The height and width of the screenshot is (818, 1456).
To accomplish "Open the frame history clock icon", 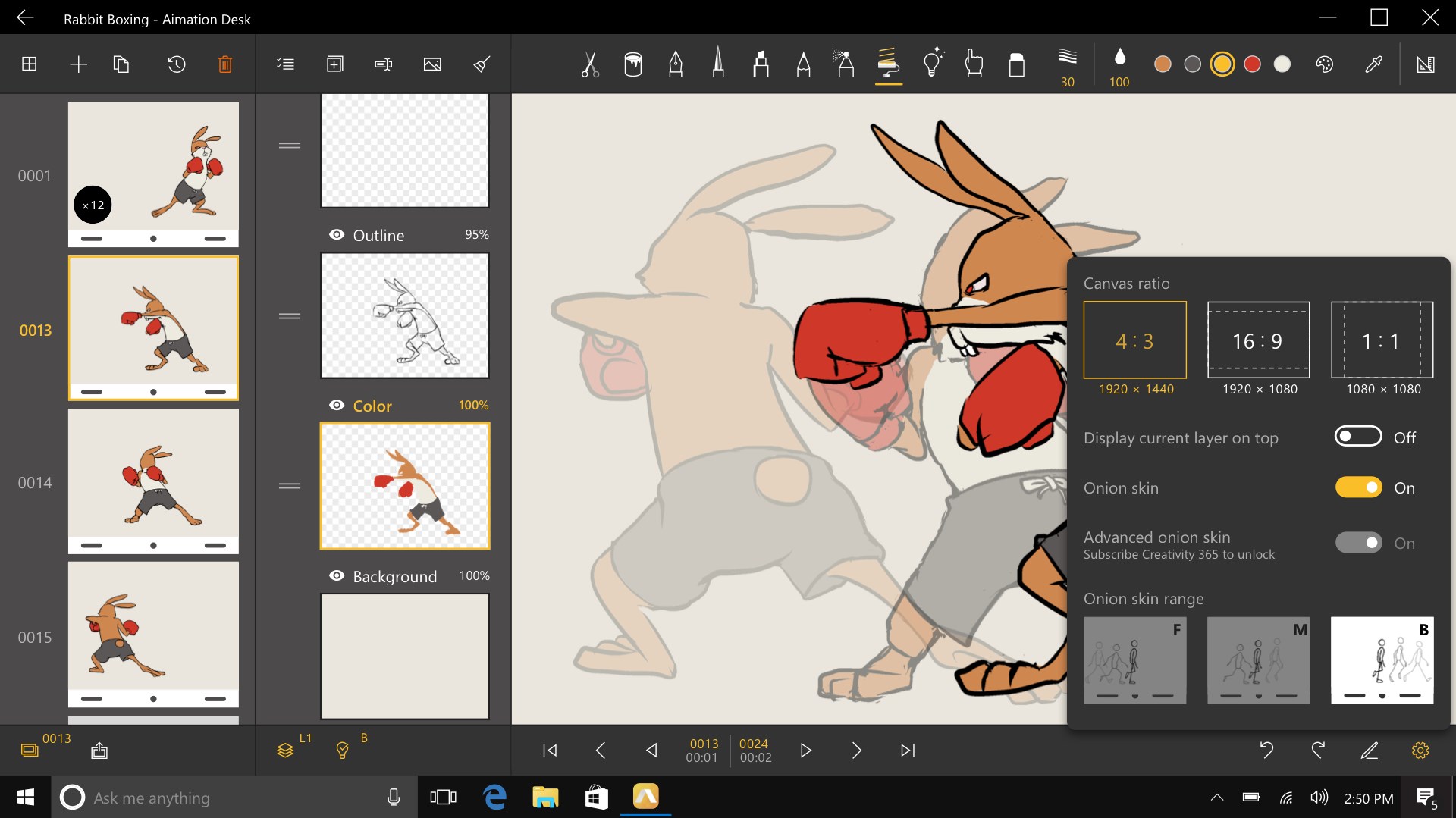I will tap(176, 64).
